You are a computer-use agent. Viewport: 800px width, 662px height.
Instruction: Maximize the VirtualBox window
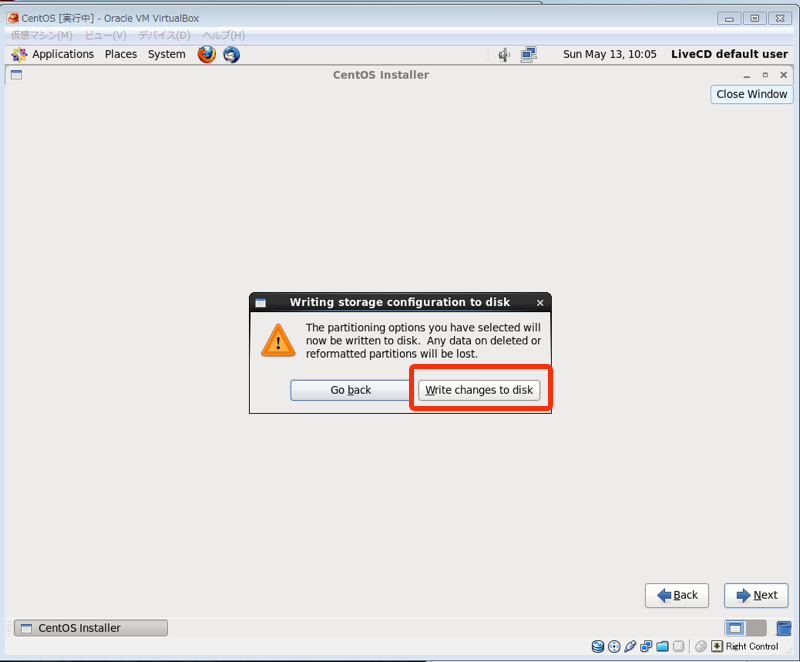(x=755, y=19)
